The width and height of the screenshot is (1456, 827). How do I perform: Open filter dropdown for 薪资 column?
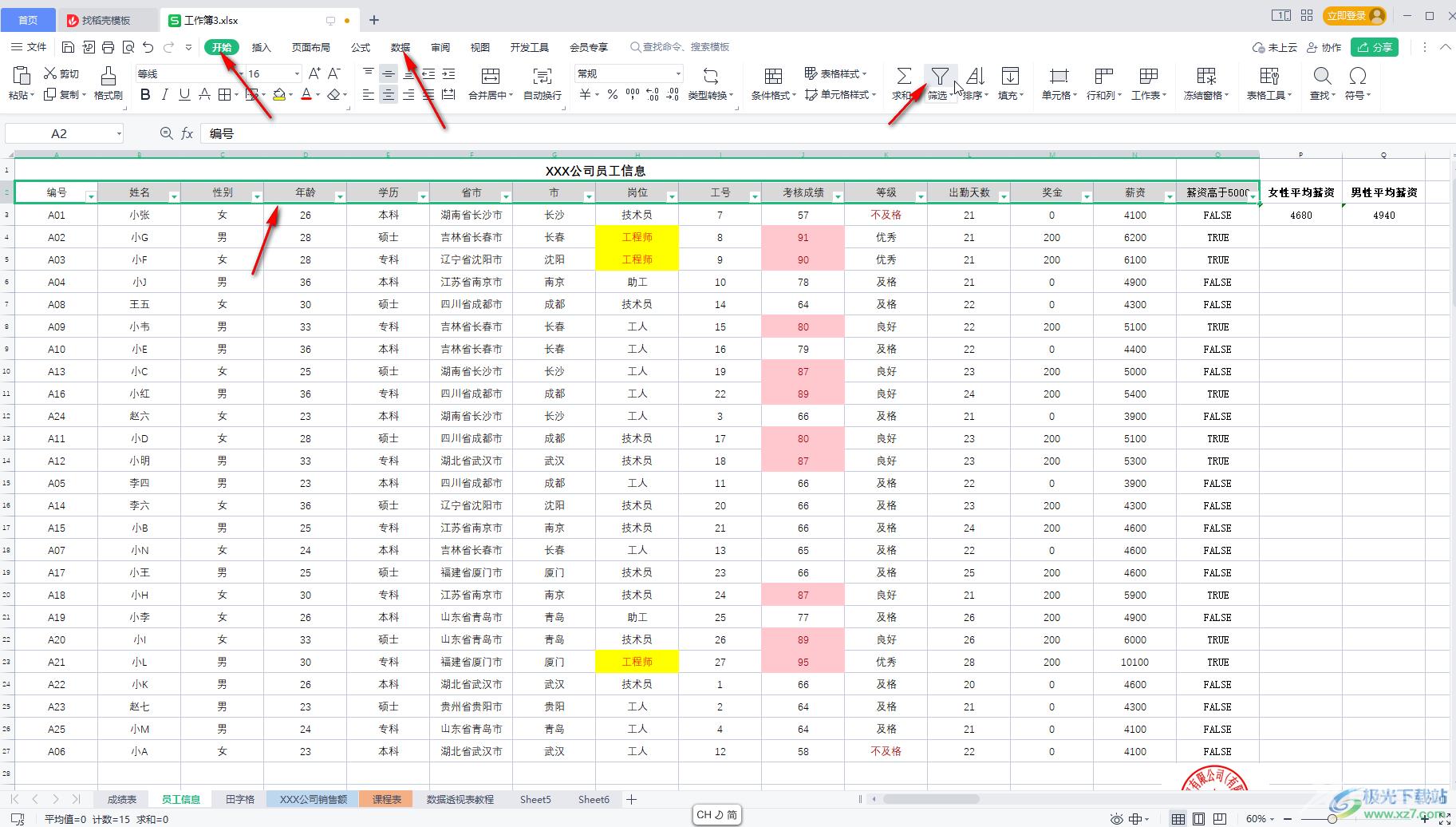[1170, 196]
